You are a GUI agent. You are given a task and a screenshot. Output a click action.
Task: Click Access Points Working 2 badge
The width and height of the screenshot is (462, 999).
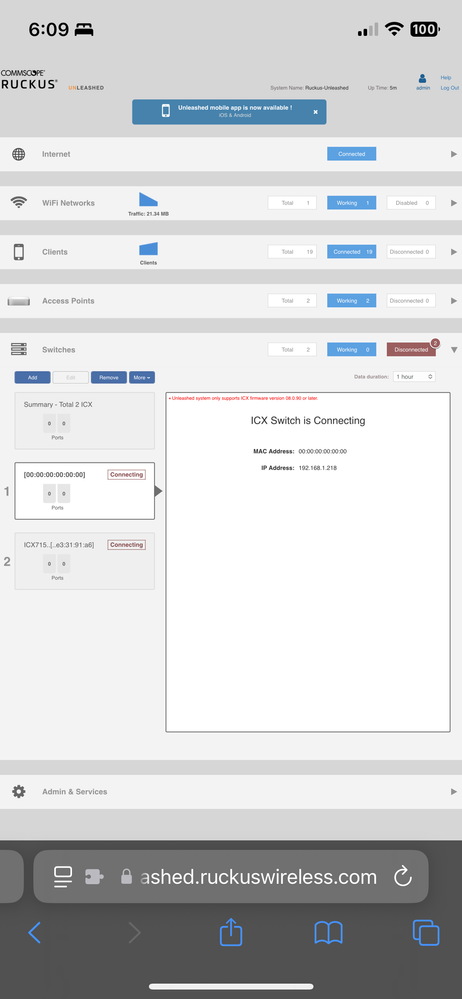(x=352, y=301)
